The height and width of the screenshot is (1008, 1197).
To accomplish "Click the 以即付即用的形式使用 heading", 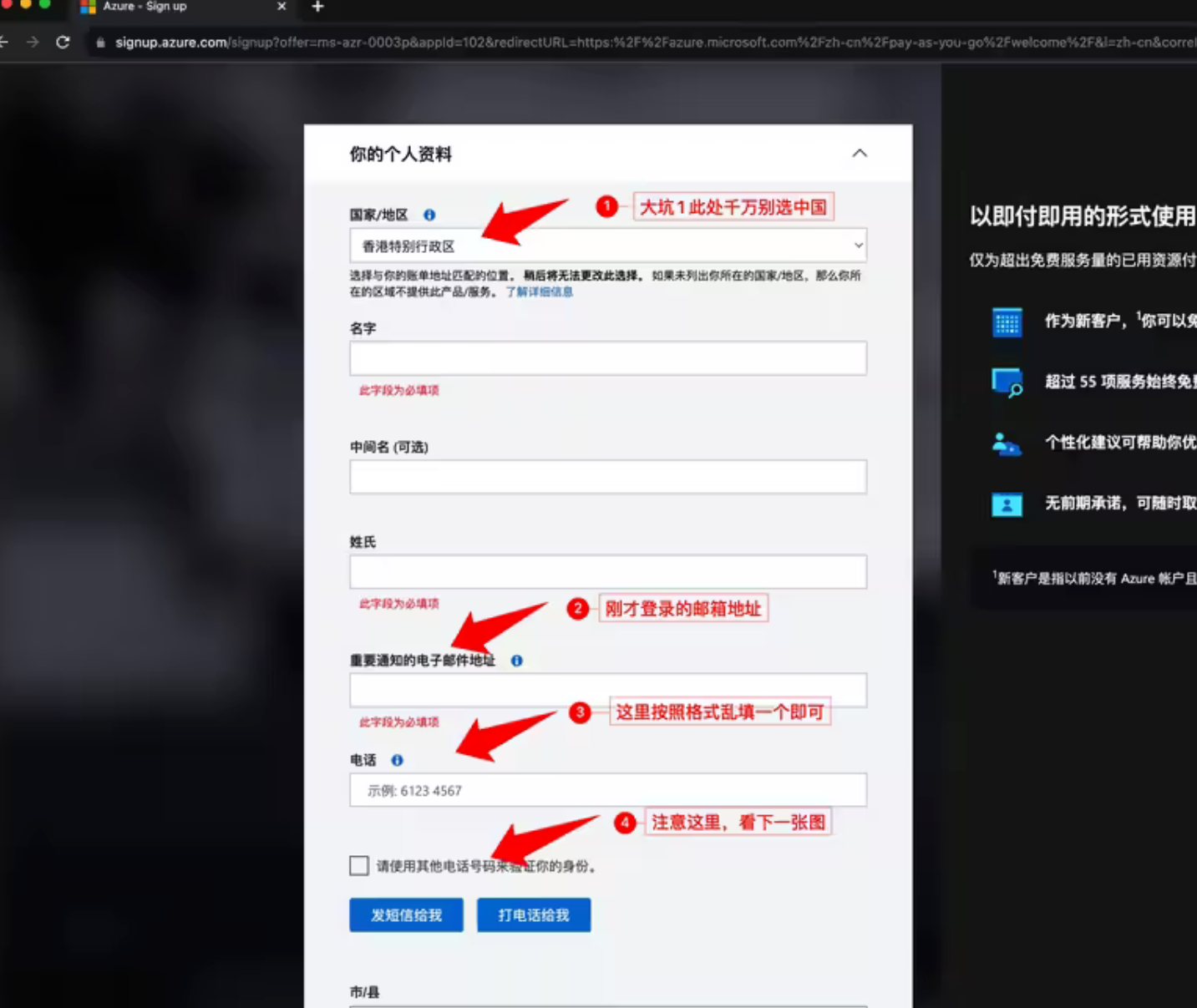I will [1083, 216].
